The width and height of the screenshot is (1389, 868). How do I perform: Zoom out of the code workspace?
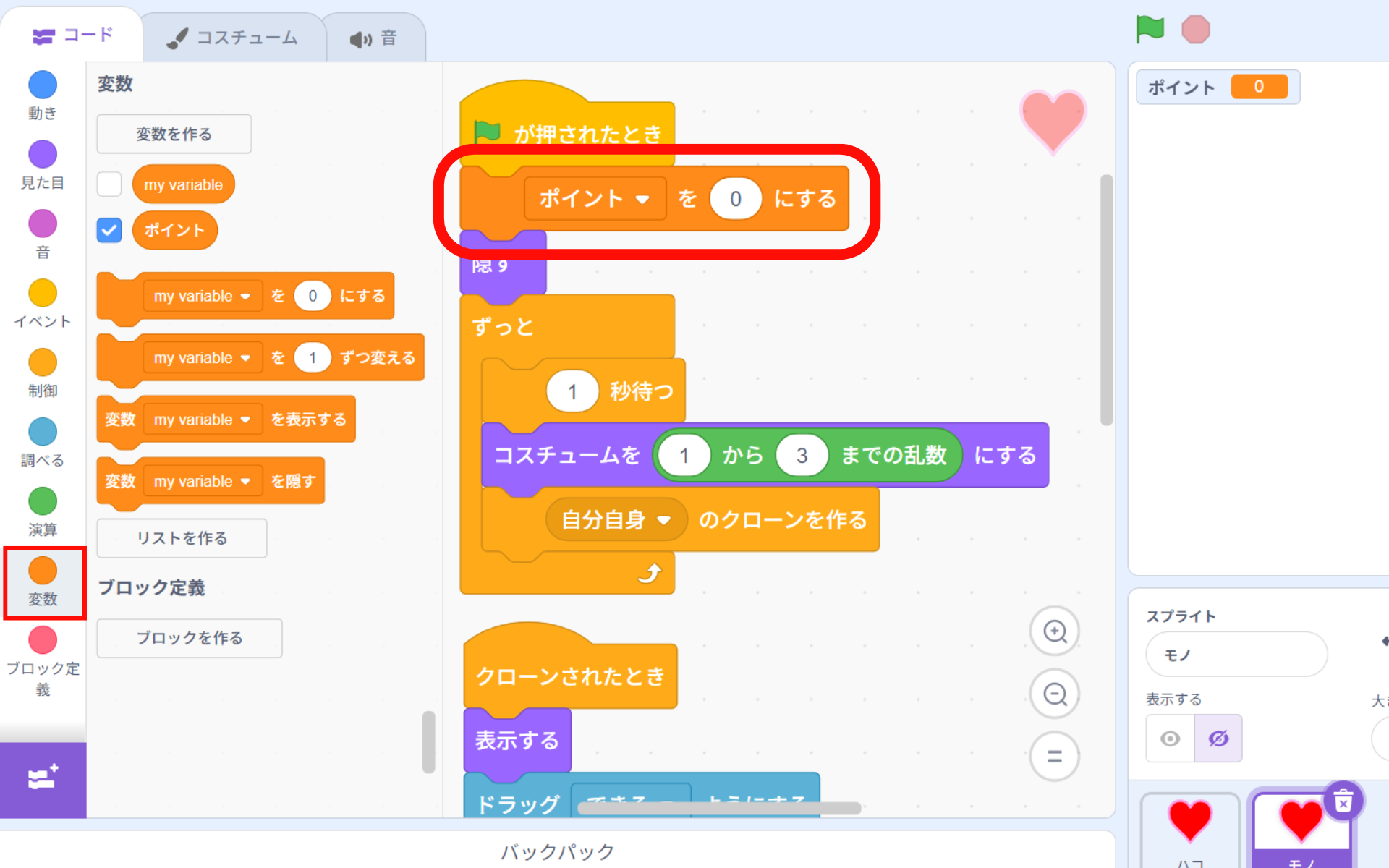coord(1055,694)
